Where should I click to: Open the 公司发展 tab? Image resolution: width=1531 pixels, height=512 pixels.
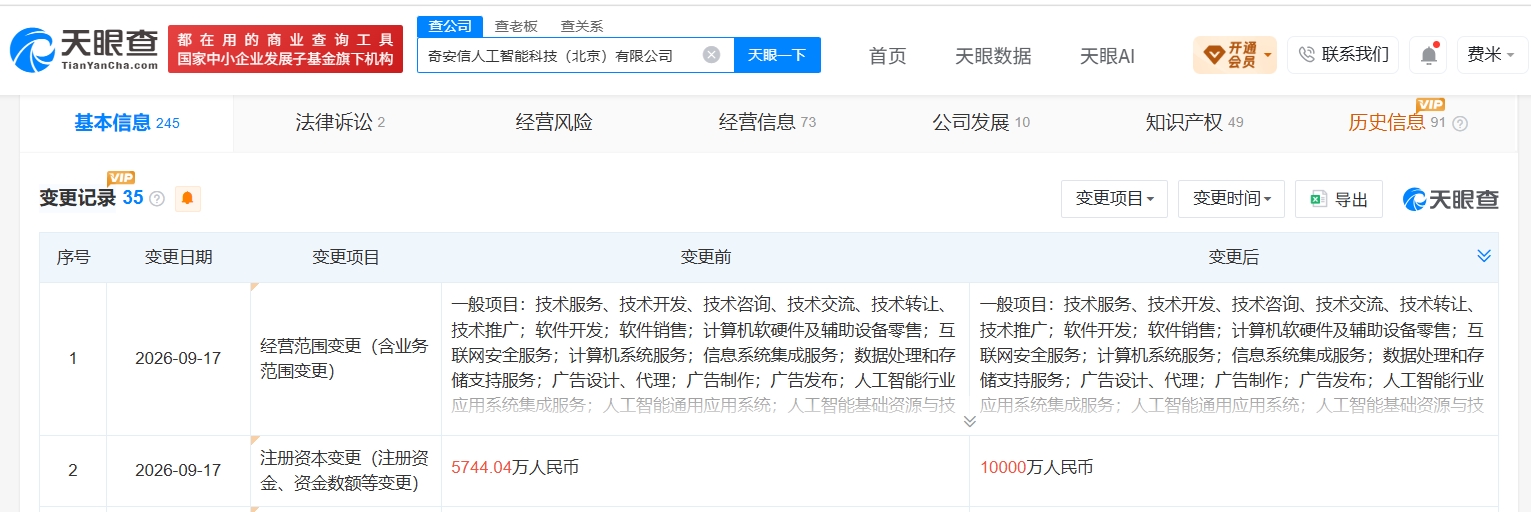point(981,123)
